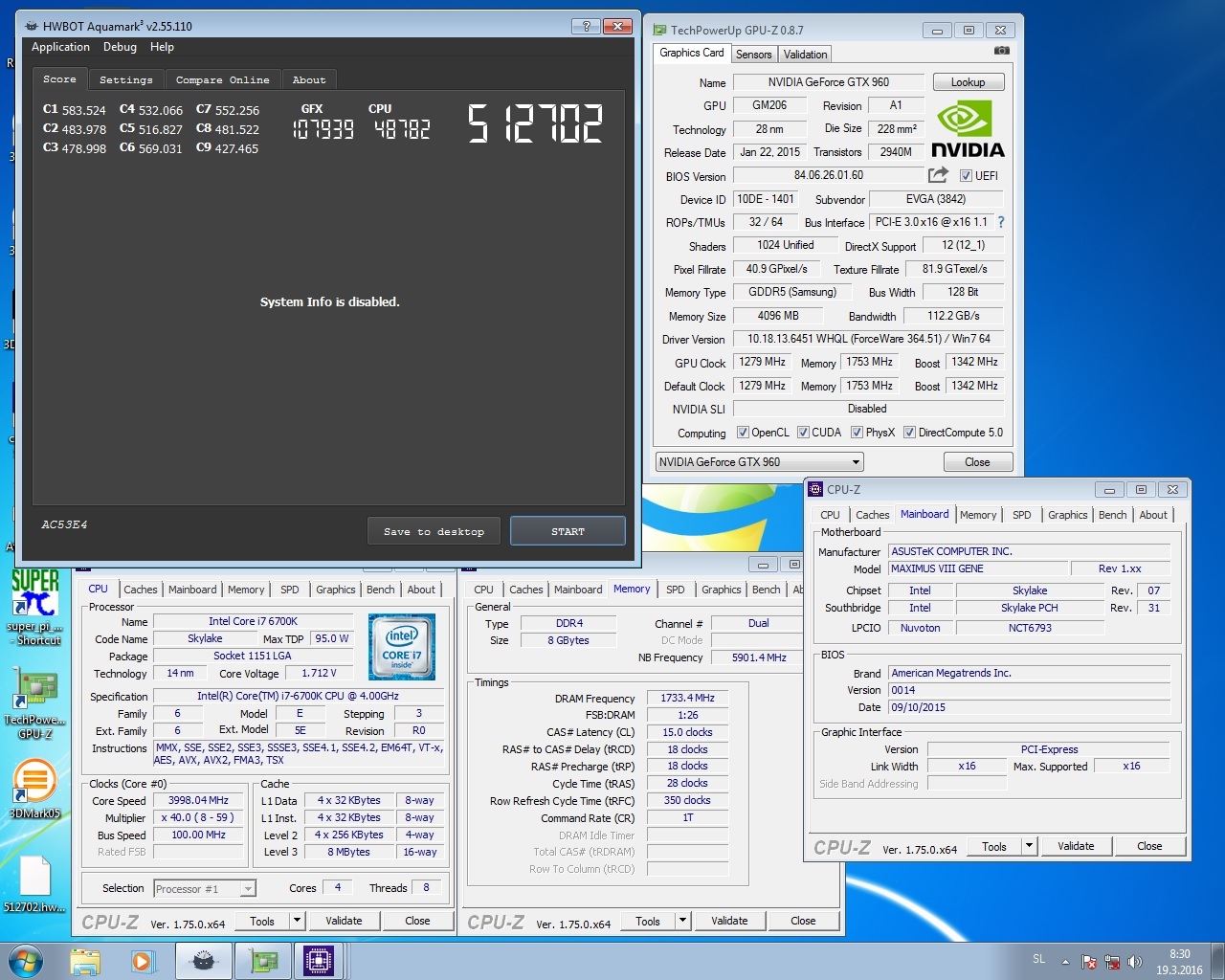Open Bench tab in CPU-Z Memory window
Viewport: 1225px width, 980px height.
766,590
